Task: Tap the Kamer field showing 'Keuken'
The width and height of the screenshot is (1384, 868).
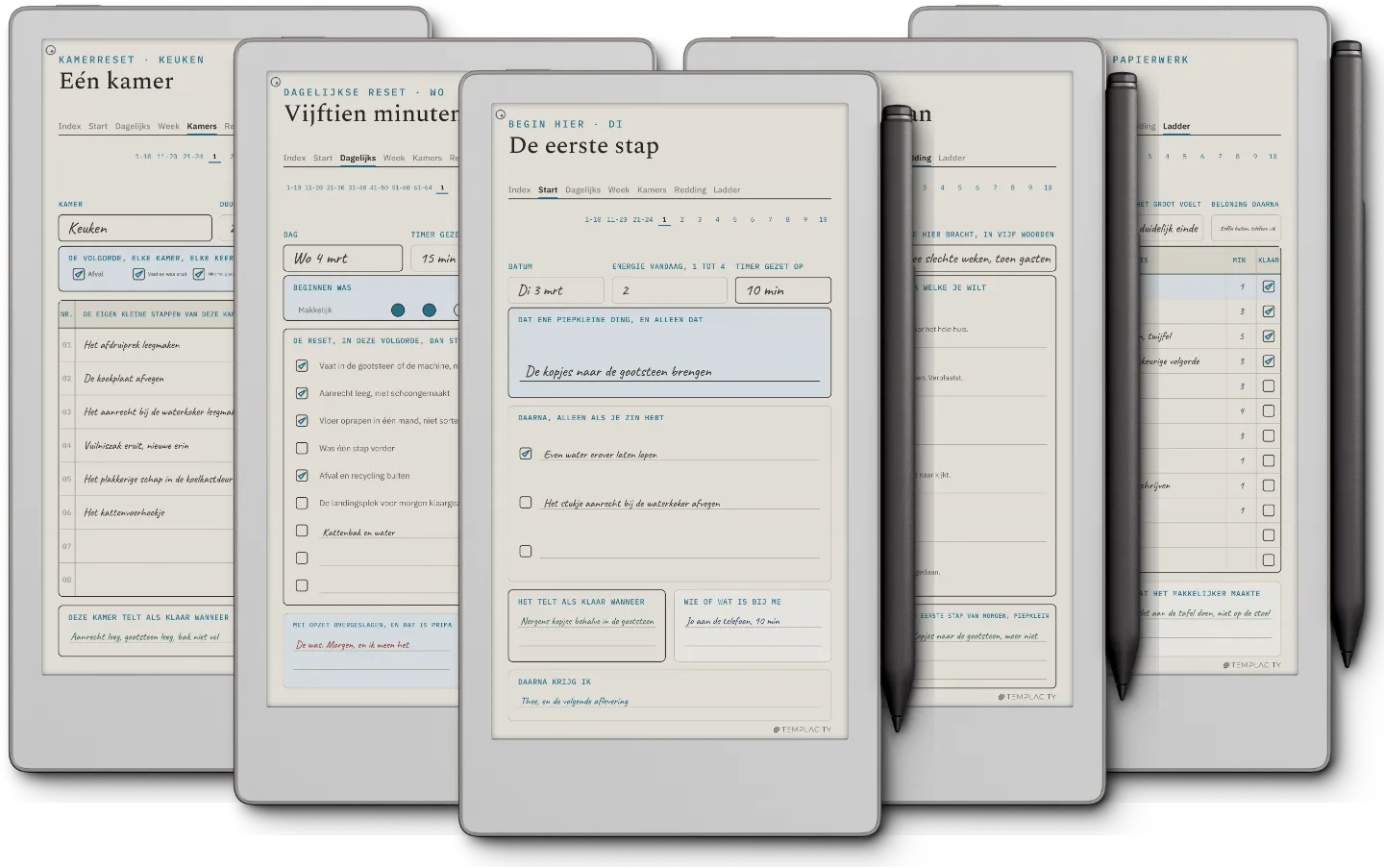Action: pyautogui.click(x=136, y=228)
